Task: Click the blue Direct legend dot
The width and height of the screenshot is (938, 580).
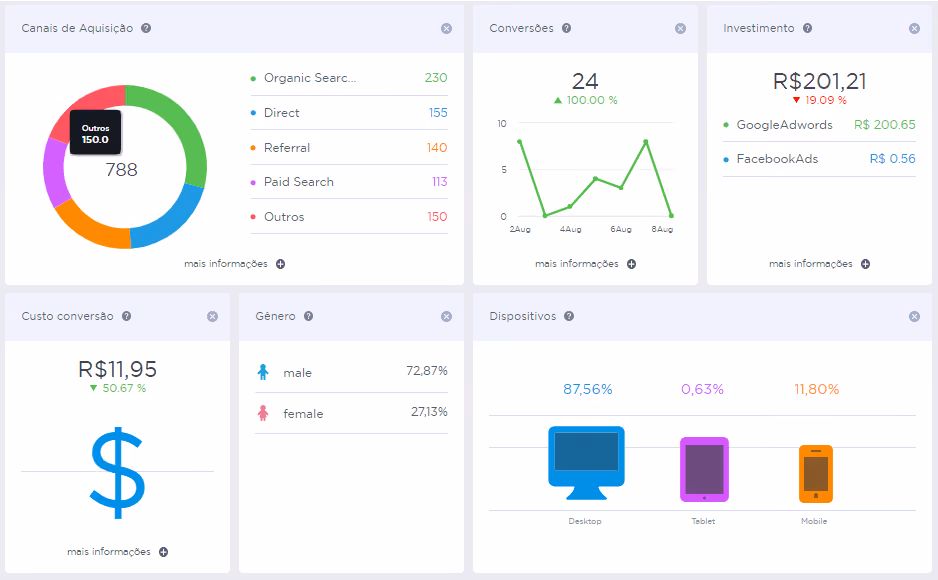Action: pyautogui.click(x=253, y=113)
